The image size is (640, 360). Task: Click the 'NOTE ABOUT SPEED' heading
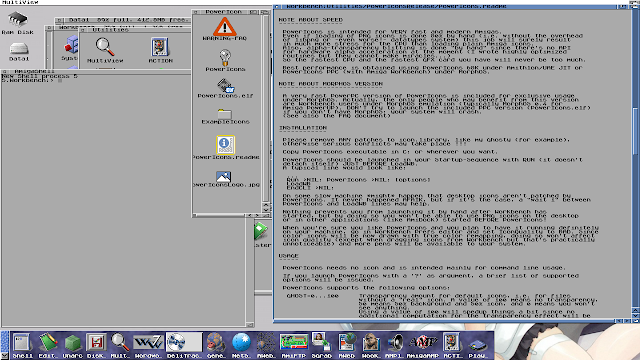pyautogui.click(x=311, y=20)
